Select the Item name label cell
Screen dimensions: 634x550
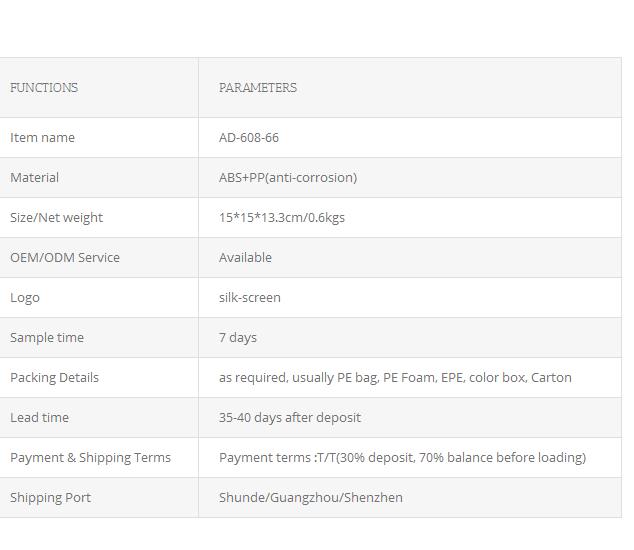click(42, 138)
